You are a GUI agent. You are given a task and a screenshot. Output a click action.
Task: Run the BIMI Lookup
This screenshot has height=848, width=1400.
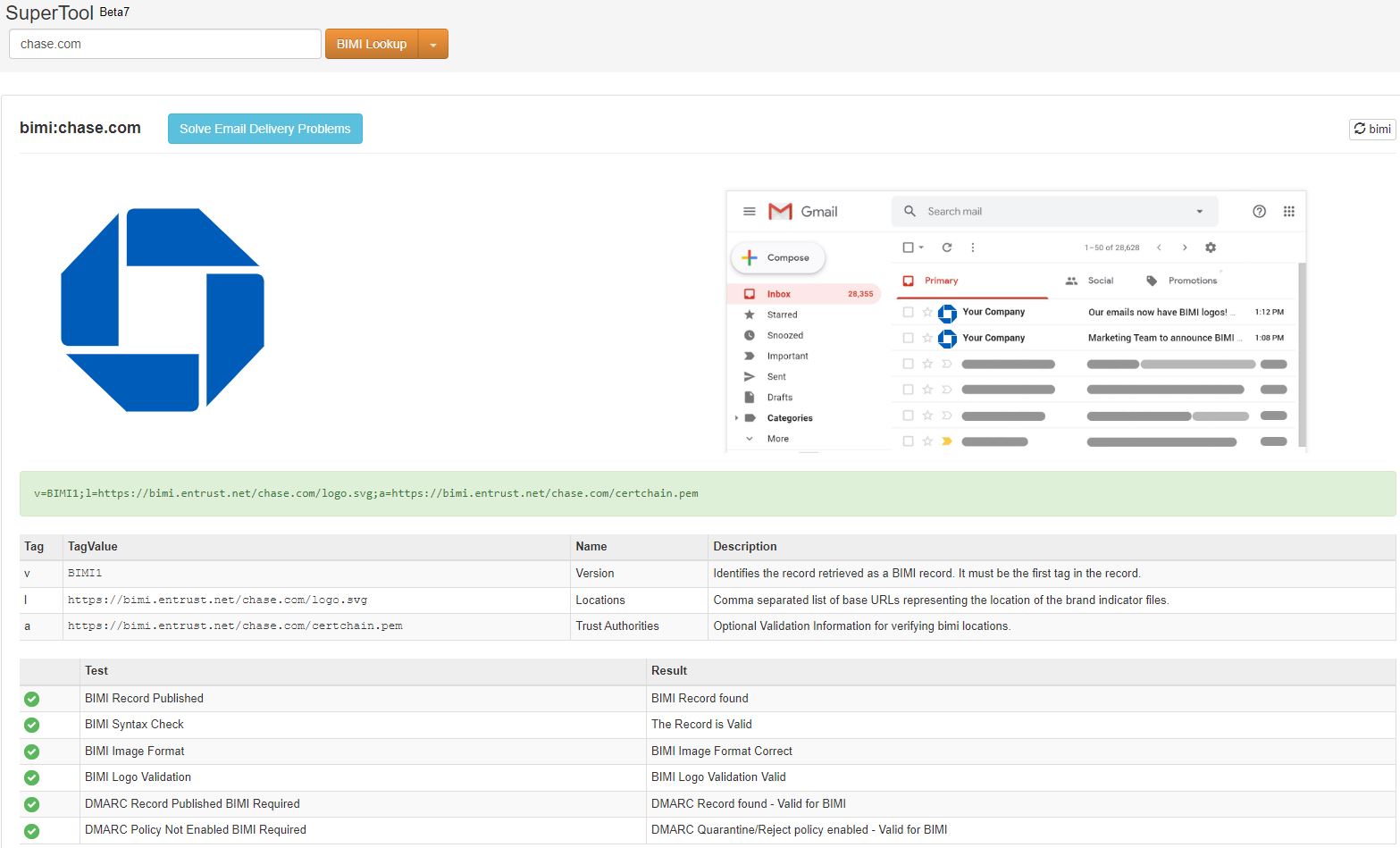point(372,44)
